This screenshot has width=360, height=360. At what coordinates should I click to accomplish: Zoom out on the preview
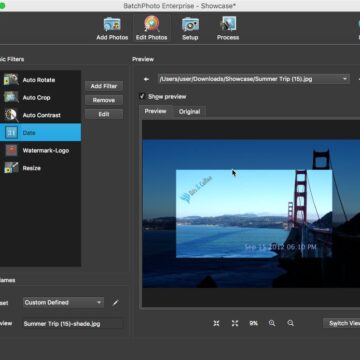(291, 323)
